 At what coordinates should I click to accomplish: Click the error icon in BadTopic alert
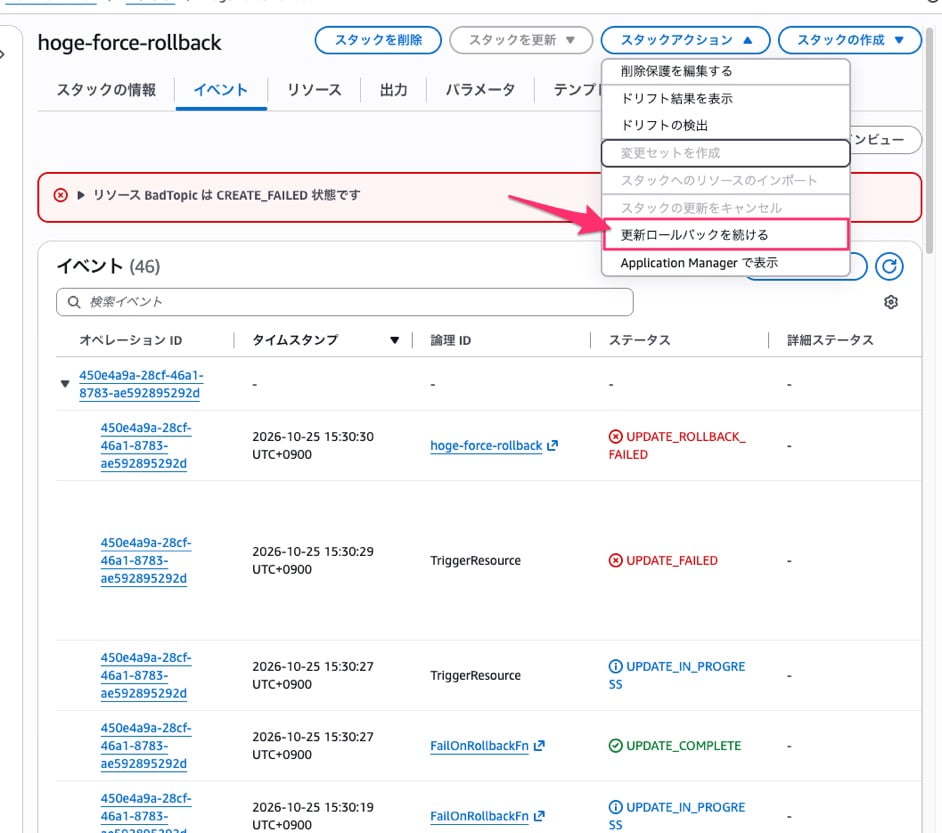click(x=61, y=195)
